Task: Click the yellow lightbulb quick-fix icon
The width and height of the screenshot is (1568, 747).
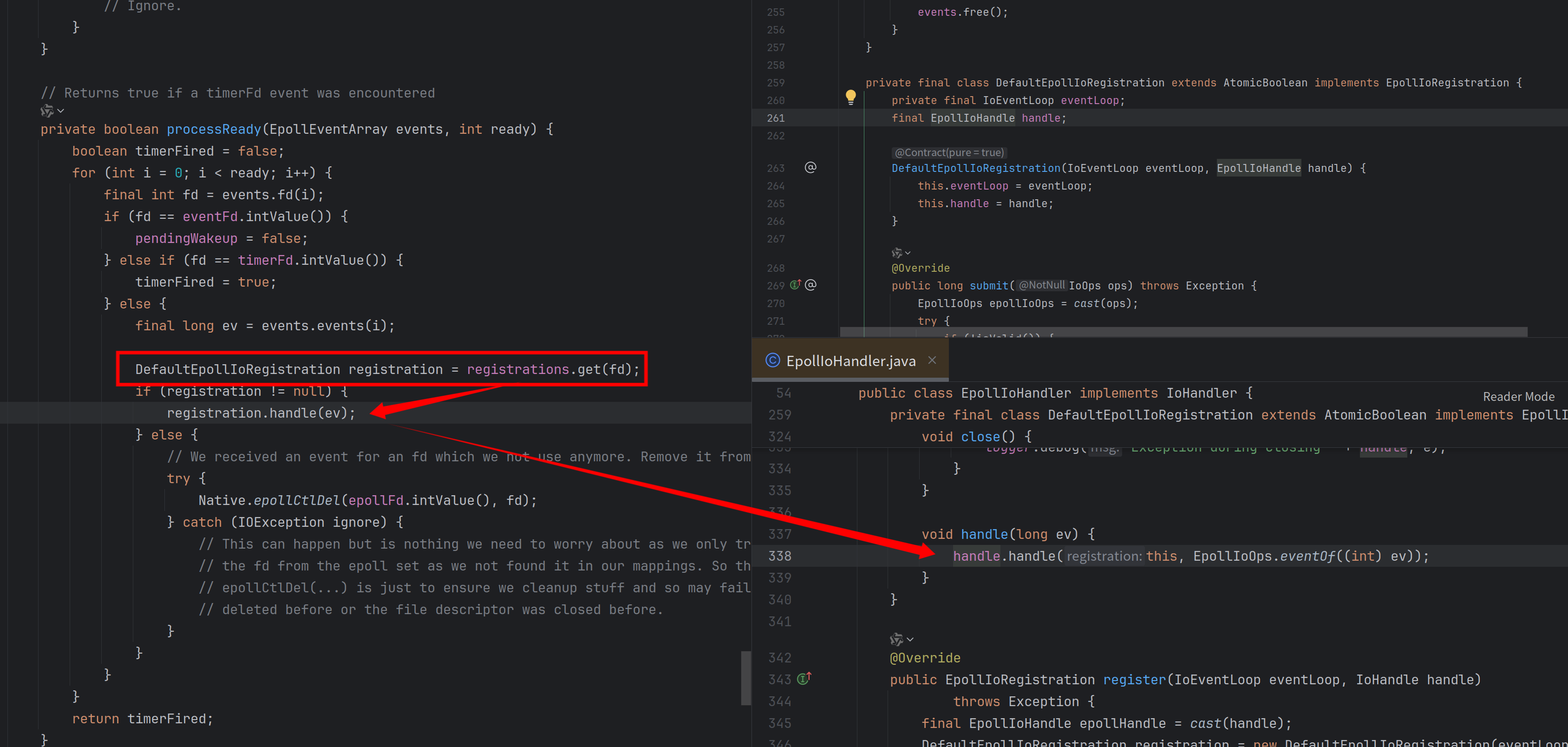Action: [x=850, y=97]
